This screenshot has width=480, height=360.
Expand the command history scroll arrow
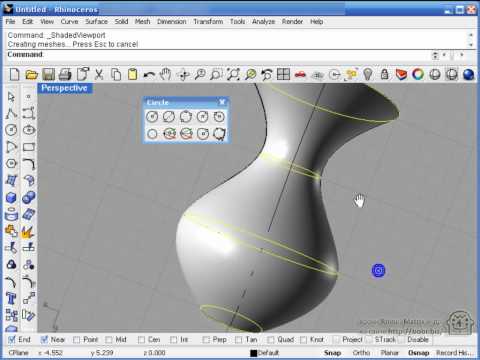471,44
